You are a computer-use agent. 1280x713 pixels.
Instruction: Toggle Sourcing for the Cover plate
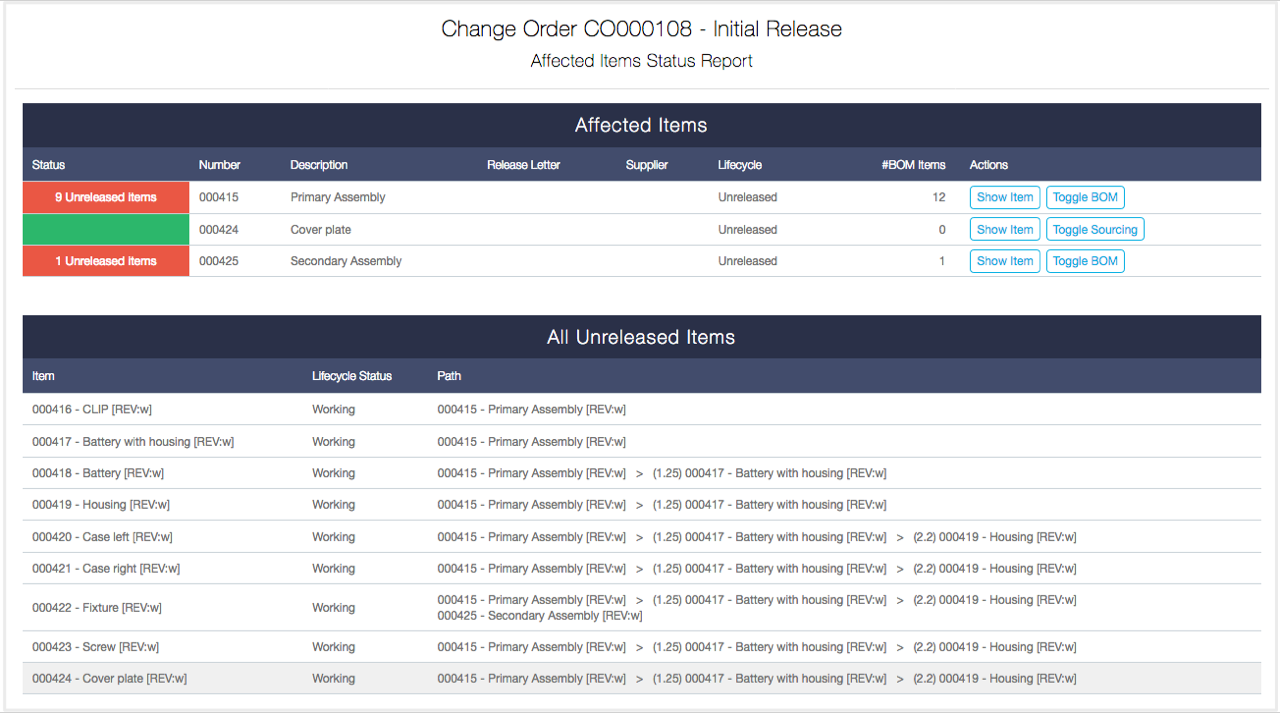[1094, 229]
